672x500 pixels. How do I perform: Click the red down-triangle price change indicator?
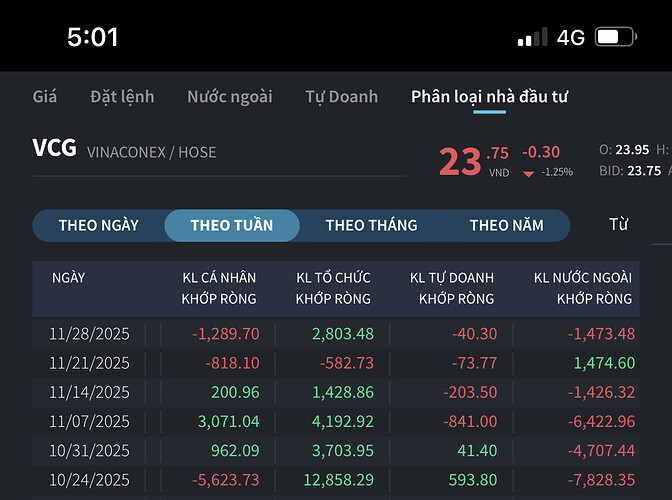529,173
